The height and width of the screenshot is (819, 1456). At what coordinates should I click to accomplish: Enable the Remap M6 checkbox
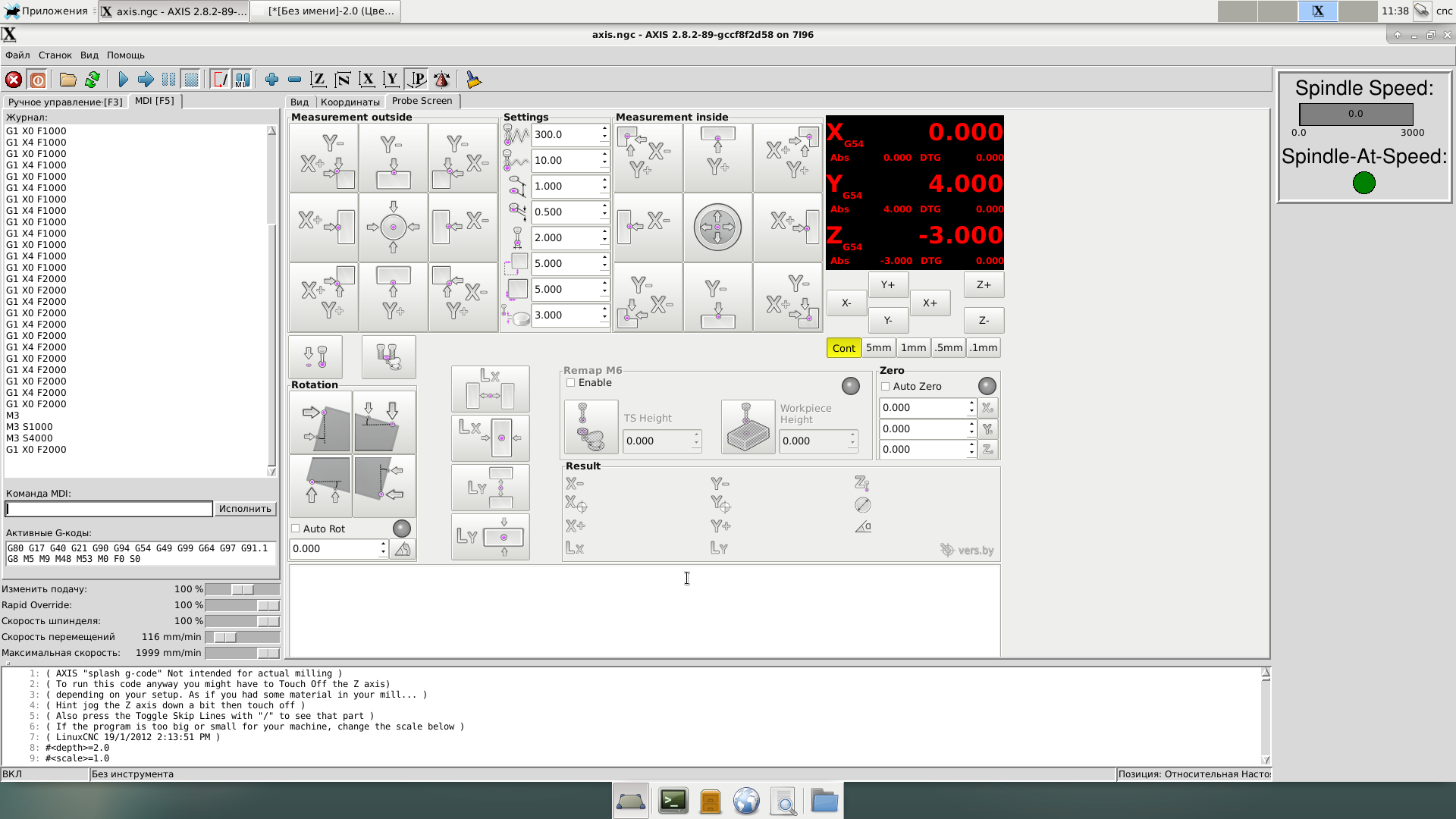click(571, 383)
